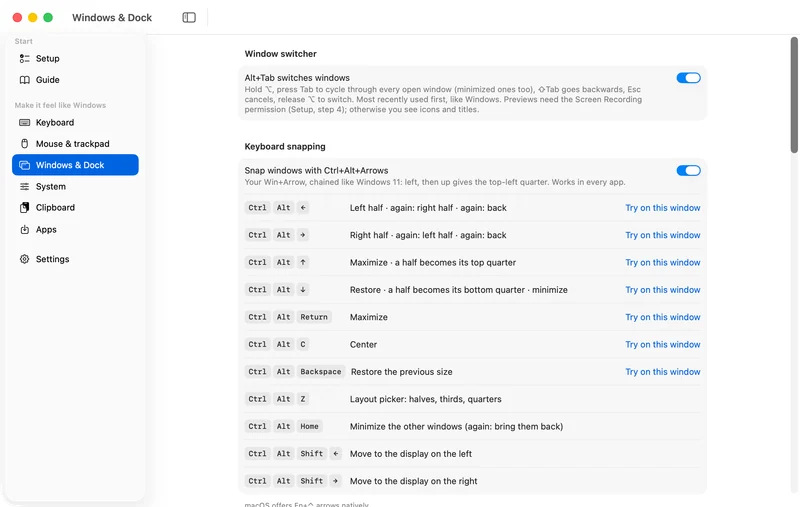The image size is (800, 507).
Task: Click the Home key badge
Action: 309,426
